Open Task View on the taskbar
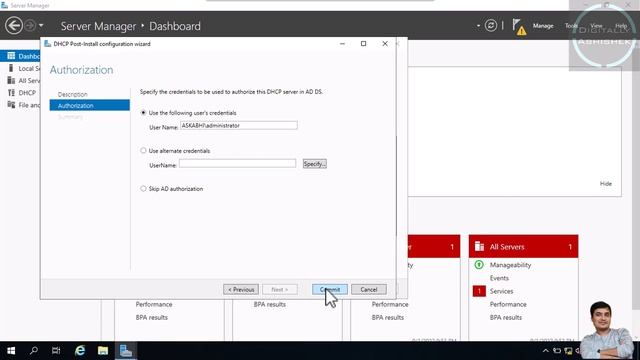 point(56,351)
